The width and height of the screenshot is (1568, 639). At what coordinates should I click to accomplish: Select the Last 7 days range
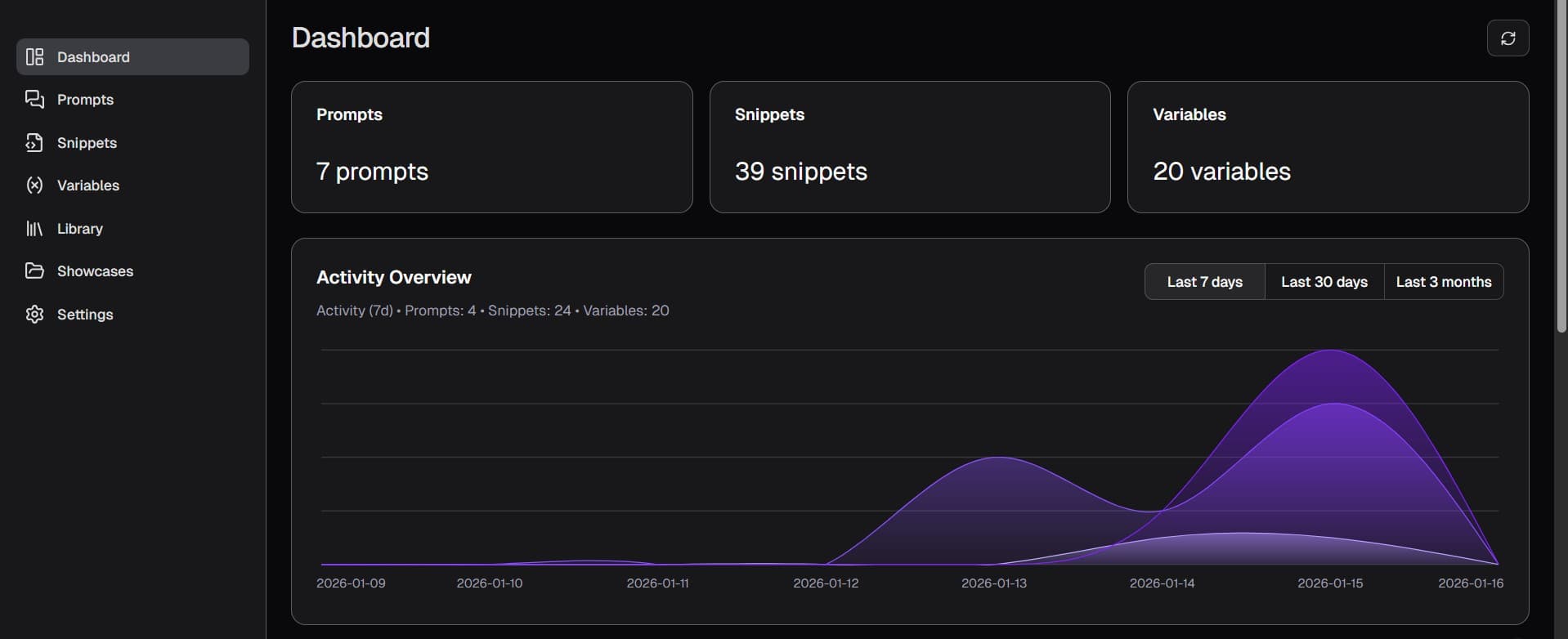[x=1204, y=282]
